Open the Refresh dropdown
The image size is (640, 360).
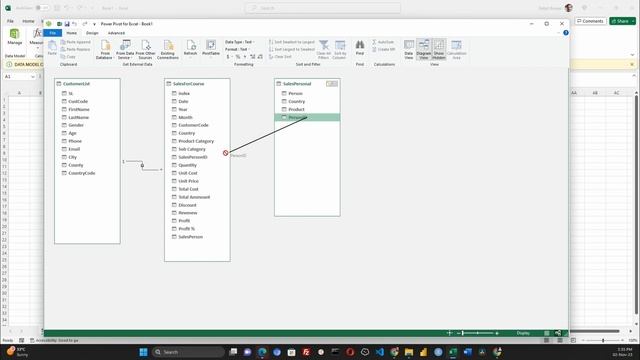pyautogui.click(x=190, y=49)
